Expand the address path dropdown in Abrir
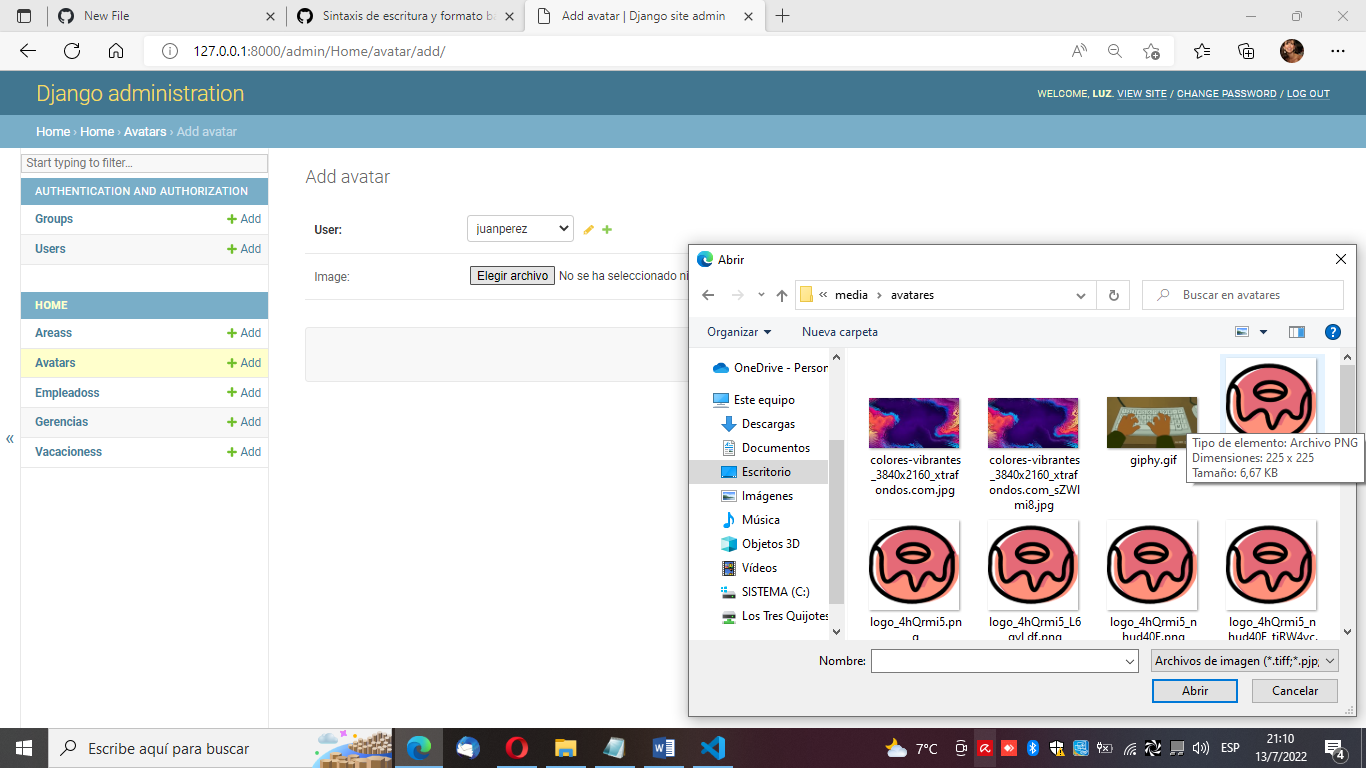Screen dimensions: 1366x768 pos(1080,295)
